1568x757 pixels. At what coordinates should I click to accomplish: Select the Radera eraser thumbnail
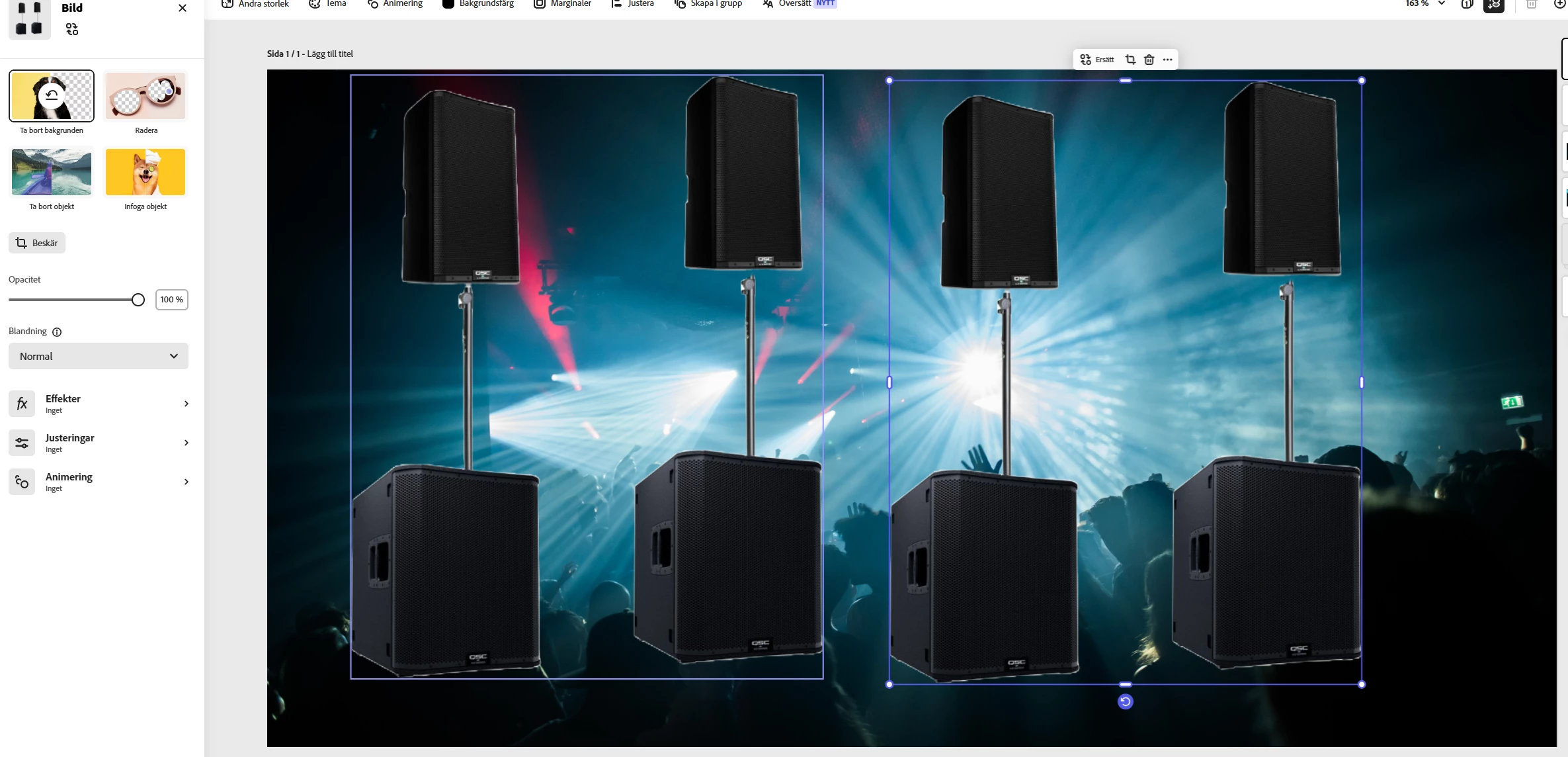point(146,97)
